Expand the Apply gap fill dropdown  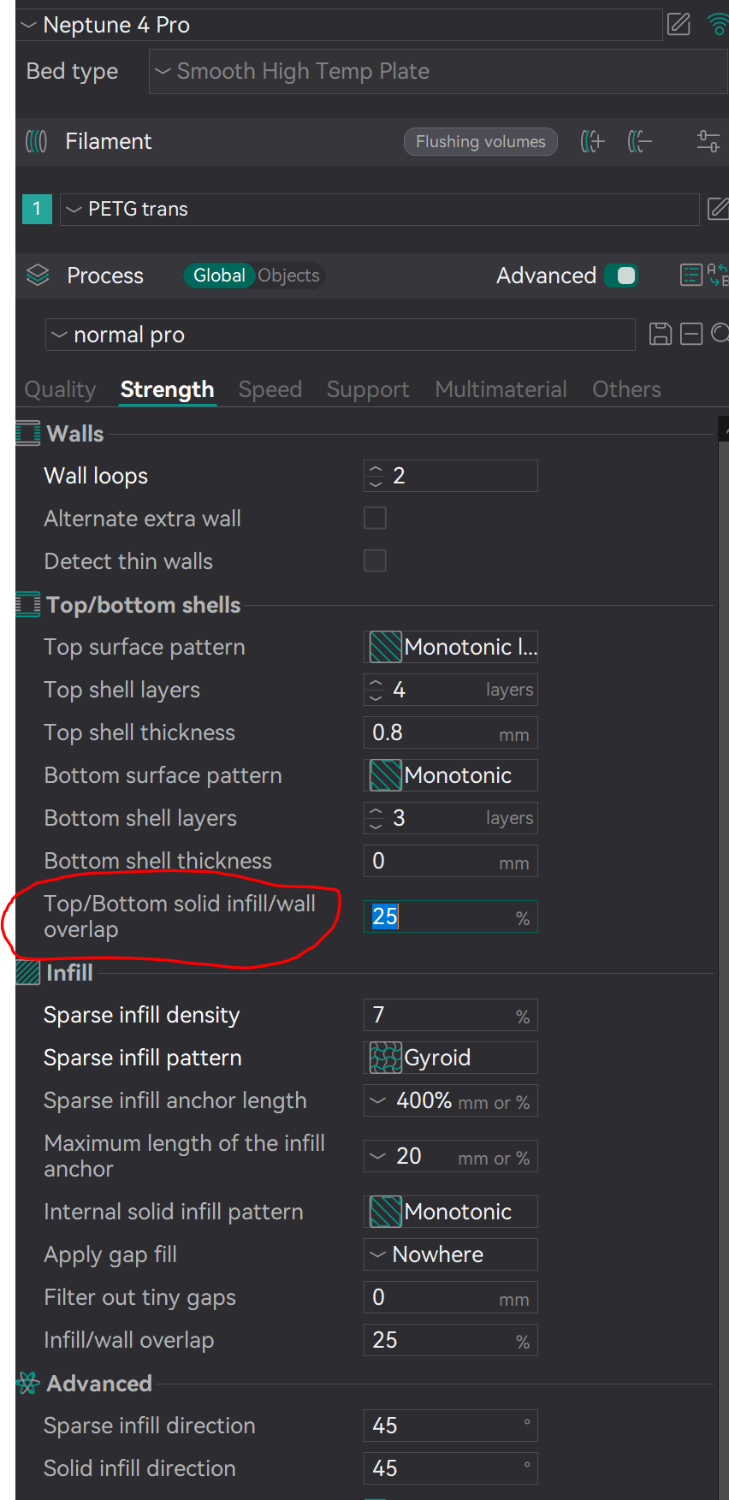tap(451, 1255)
